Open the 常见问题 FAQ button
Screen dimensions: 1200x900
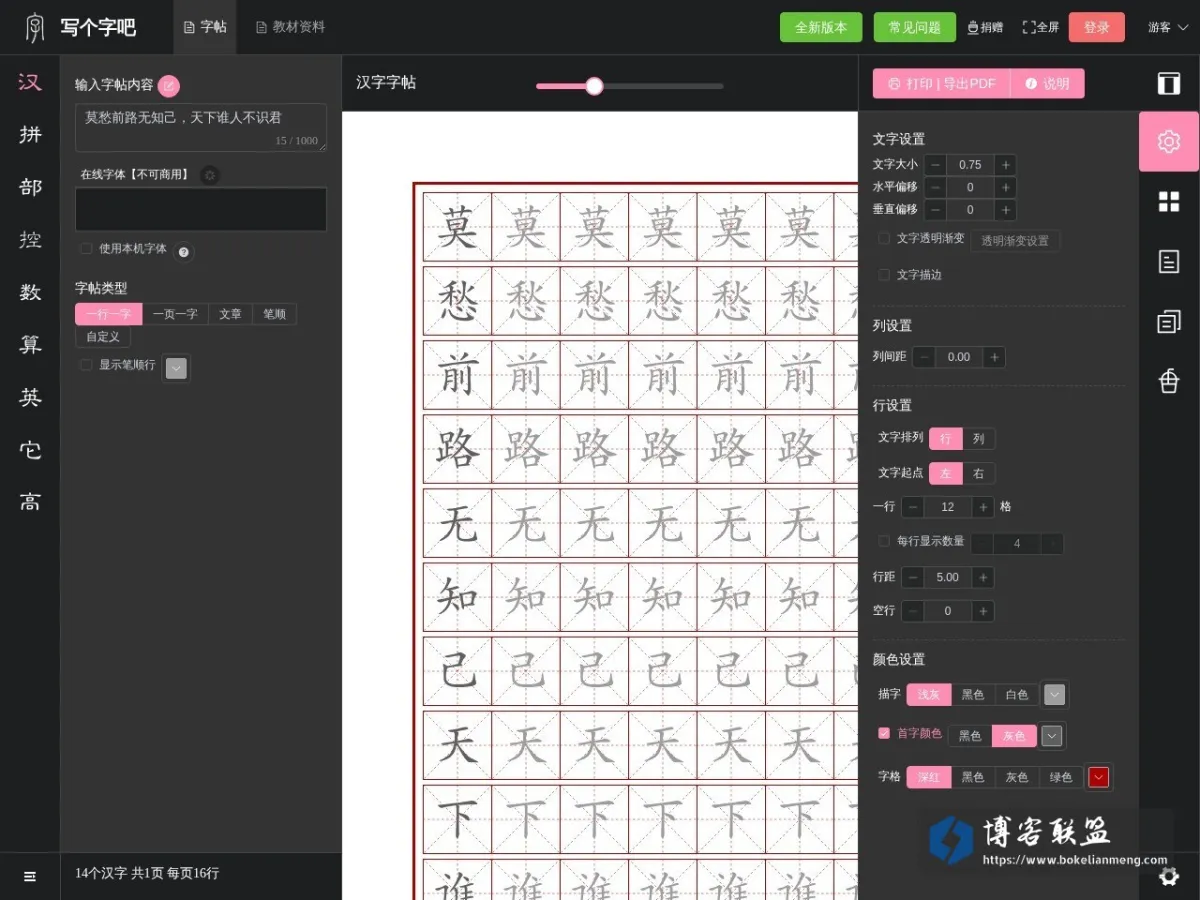click(915, 27)
